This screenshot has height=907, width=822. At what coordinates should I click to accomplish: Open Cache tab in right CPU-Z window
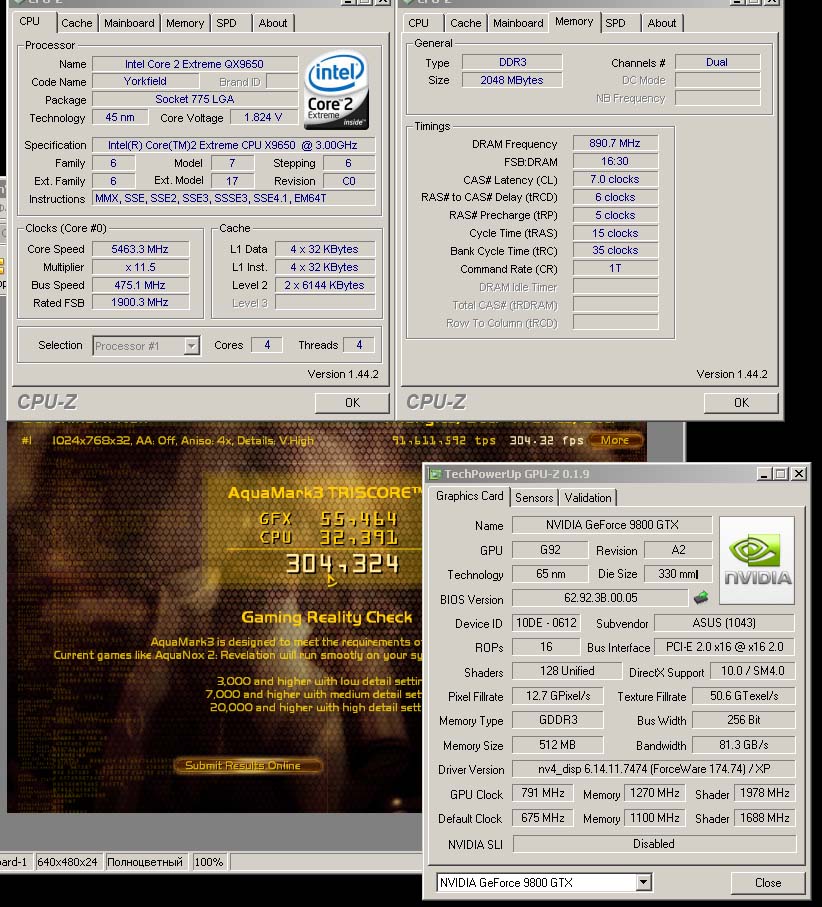466,23
